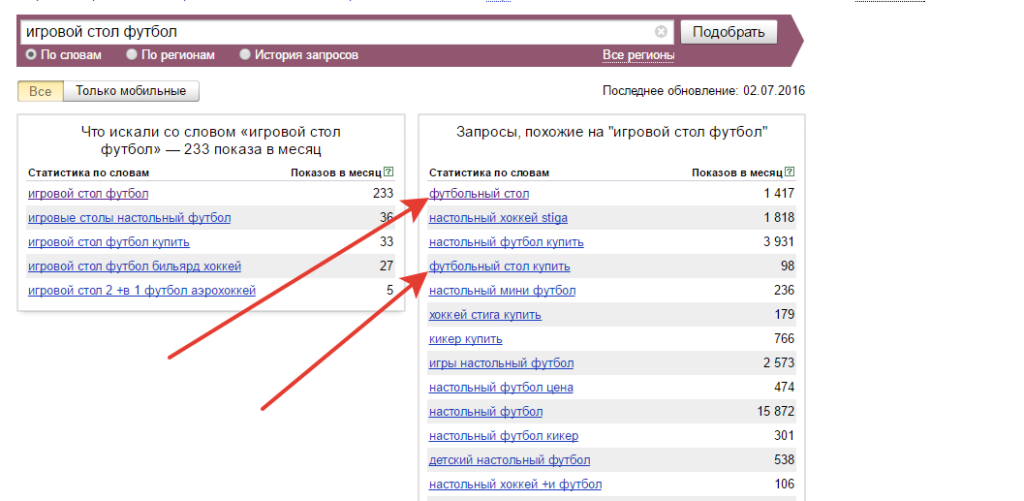Select the По регионам radio button
The width and height of the screenshot is (1024, 501).
coord(133,55)
